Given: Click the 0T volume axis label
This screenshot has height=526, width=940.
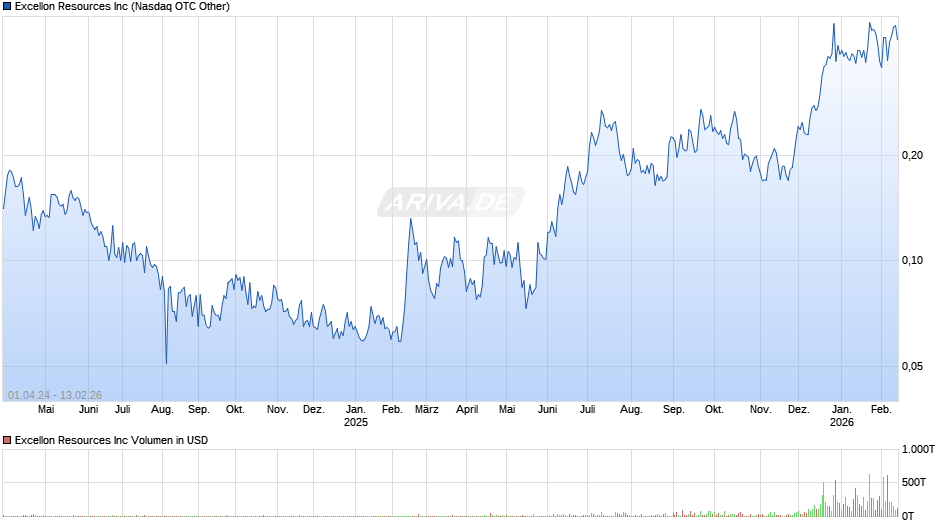Looking at the screenshot, I should pos(908,516).
